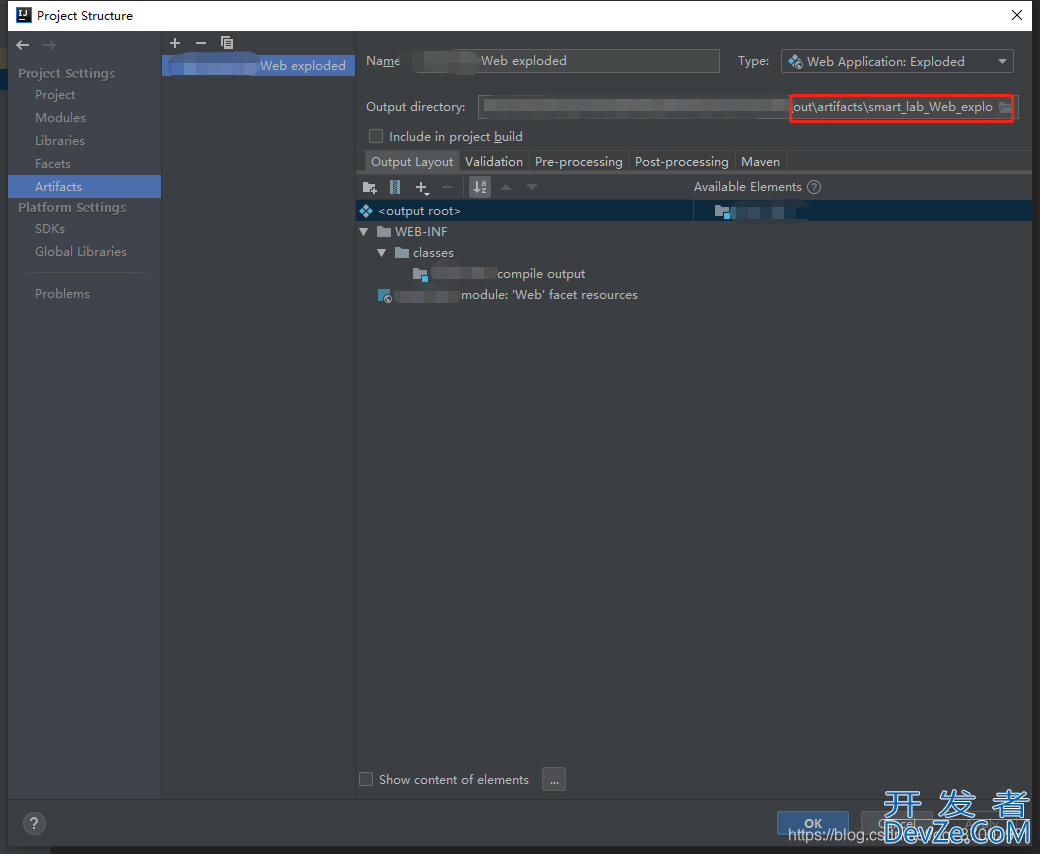Image resolution: width=1040 pixels, height=854 pixels.
Task: Open the Type dropdown
Action: 897,62
